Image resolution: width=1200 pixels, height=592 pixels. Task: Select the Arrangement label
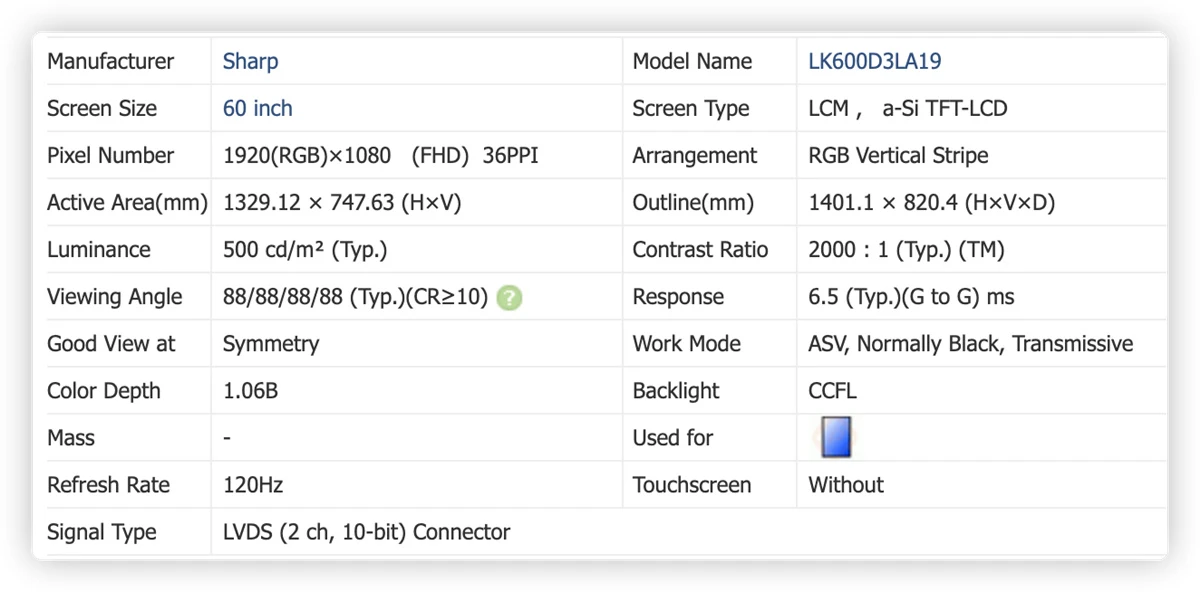click(695, 155)
